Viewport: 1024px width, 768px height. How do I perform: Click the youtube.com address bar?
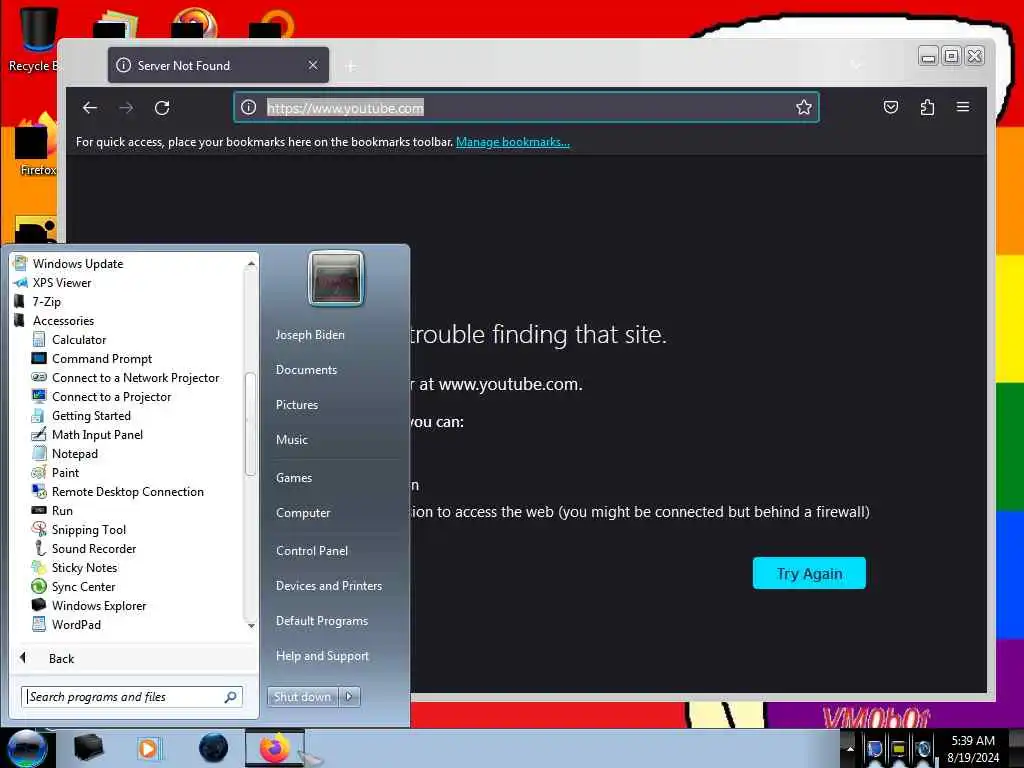pos(526,108)
